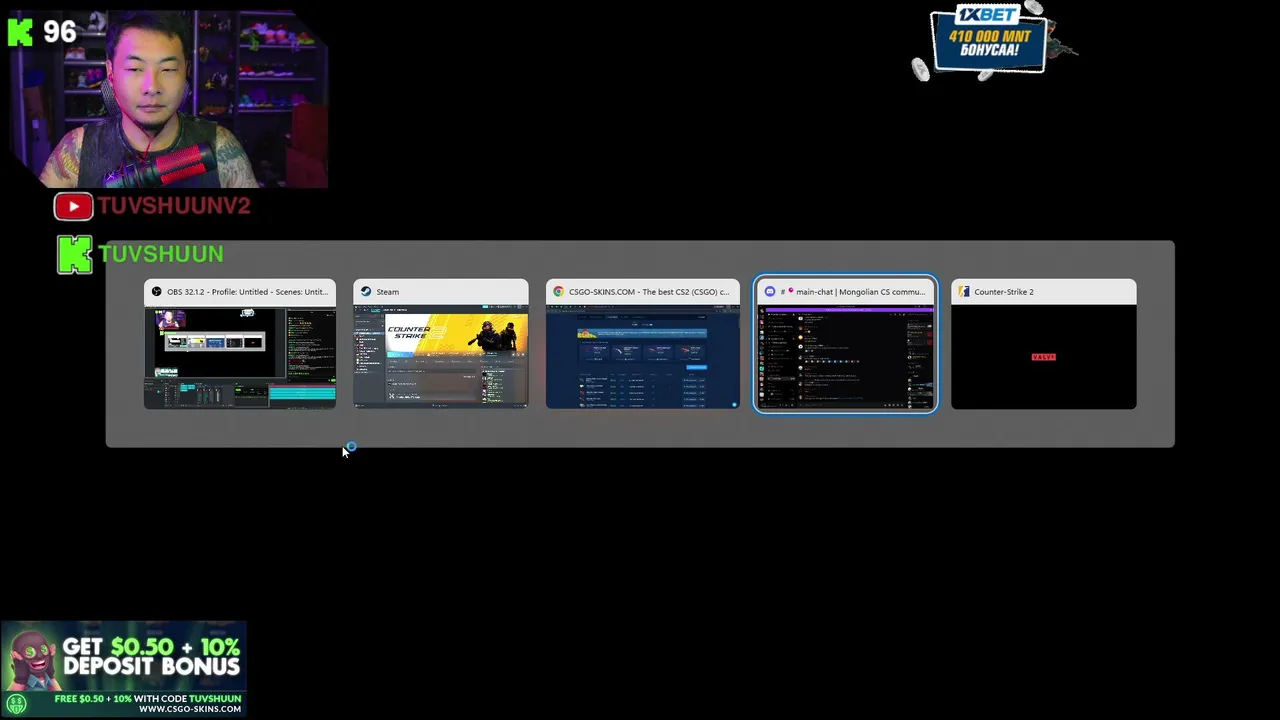Click the TUVSHUUNV2 channel name text
Image resolution: width=1280 pixels, height=720 pixels.
tap(174, 206)
